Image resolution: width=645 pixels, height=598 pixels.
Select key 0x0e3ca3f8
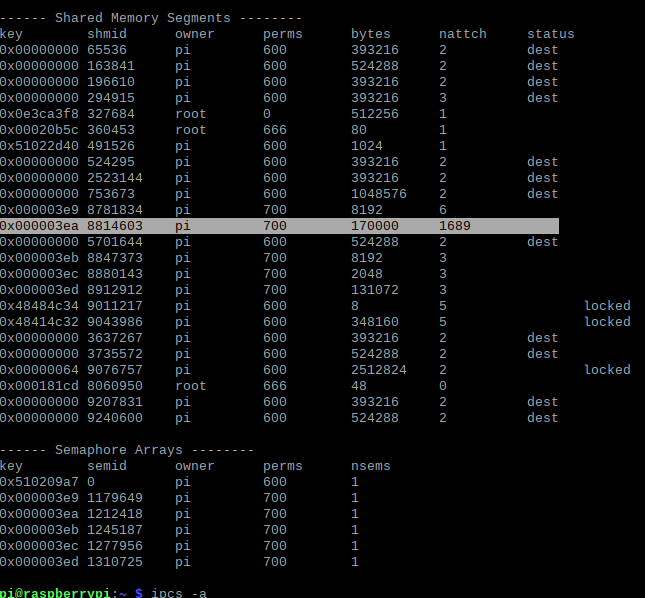pos(39,114)
